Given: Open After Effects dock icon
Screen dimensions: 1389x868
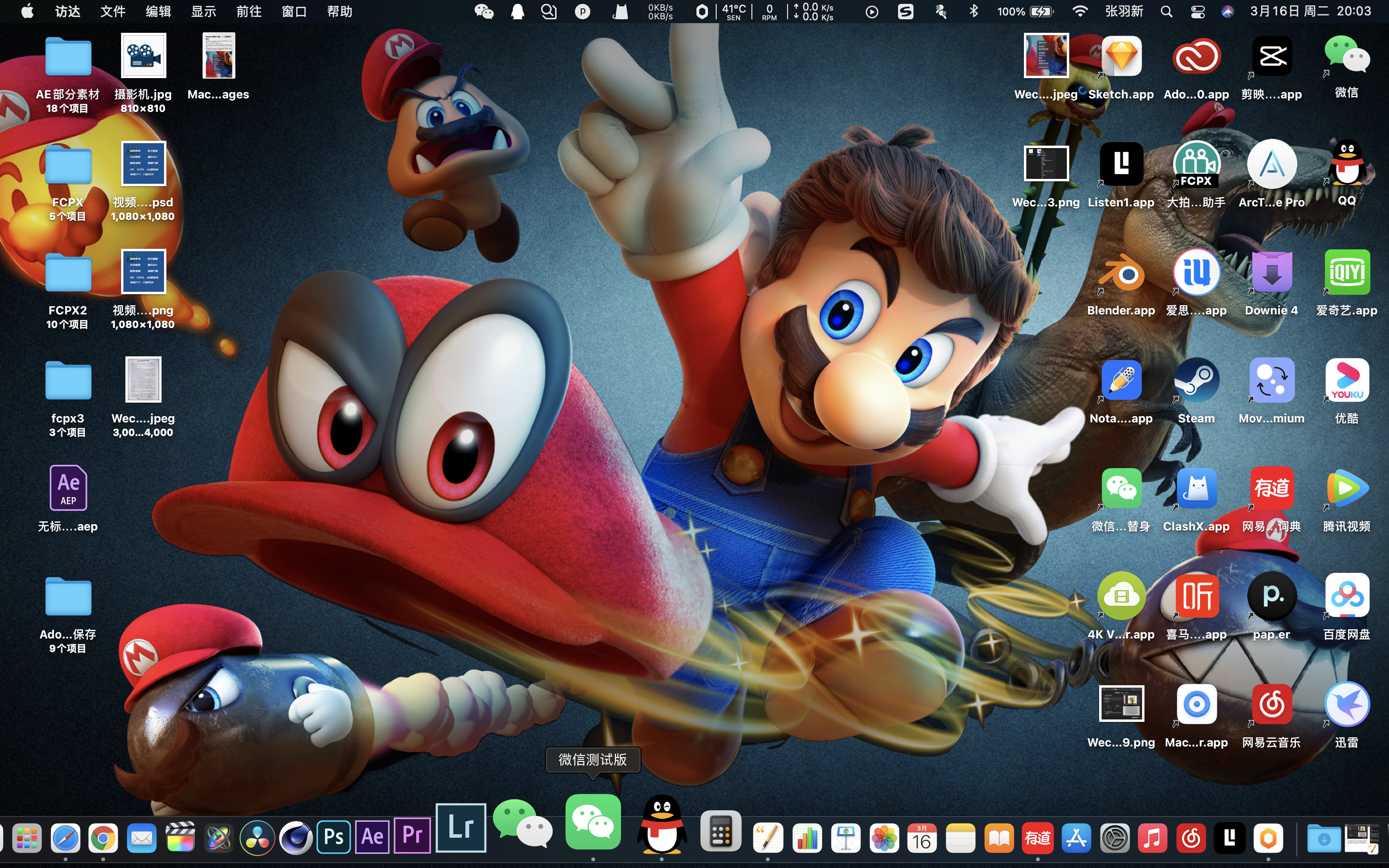Looking at the screenshot, I should (x=372, y=837).
